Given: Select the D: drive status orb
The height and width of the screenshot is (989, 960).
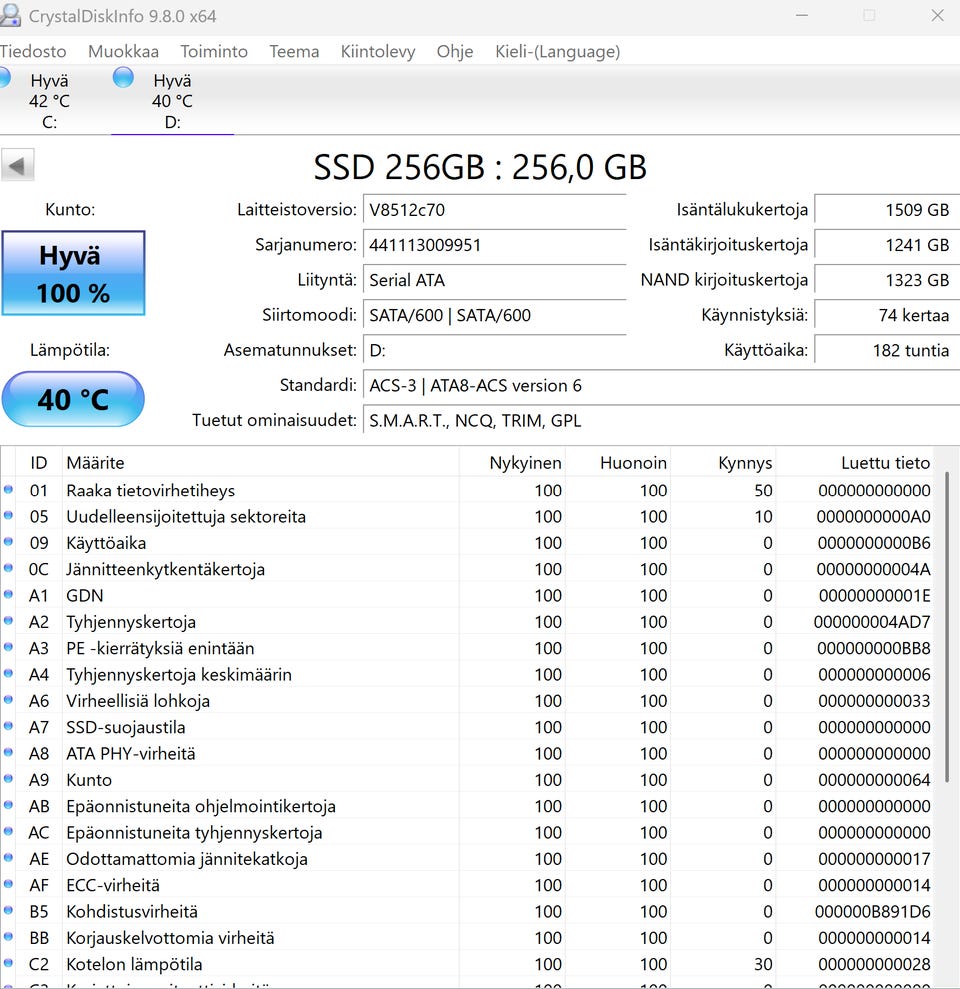Looking at the screenshot, I should point(123,78).
